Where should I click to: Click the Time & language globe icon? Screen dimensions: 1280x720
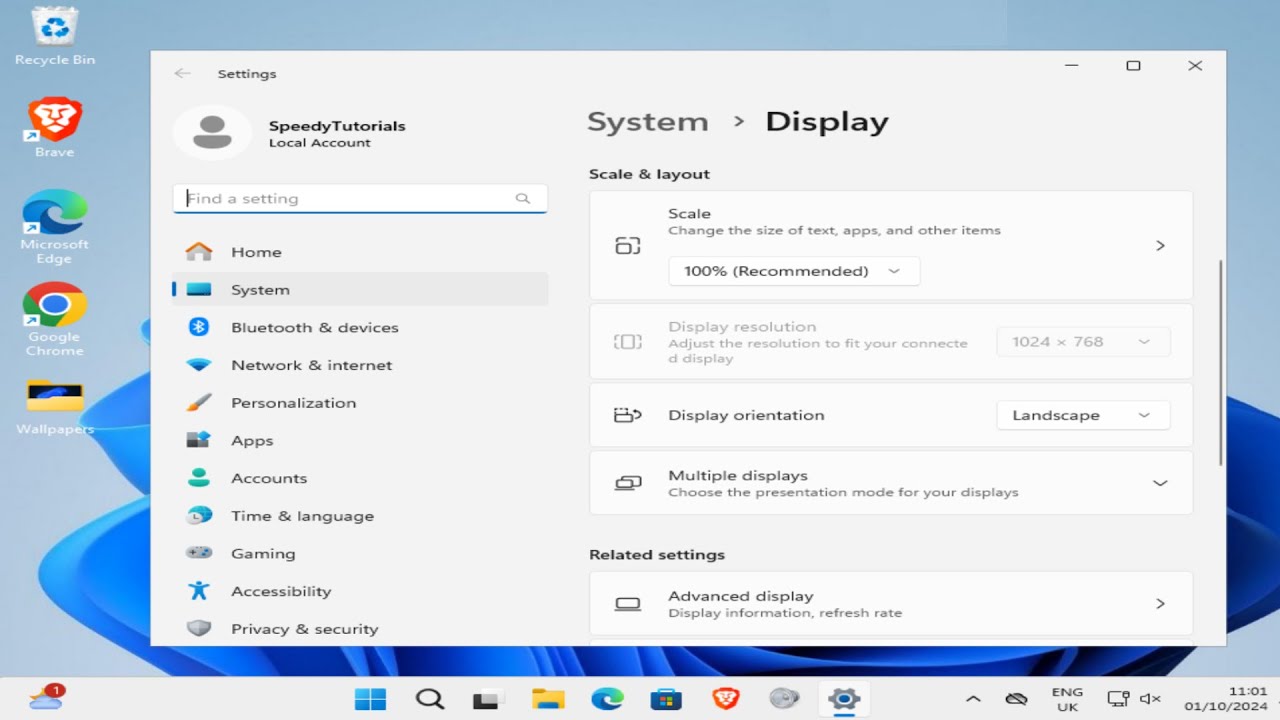point(199,516)
